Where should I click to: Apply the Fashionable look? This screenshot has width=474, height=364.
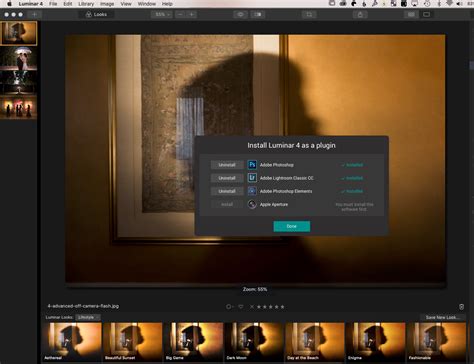436,342
